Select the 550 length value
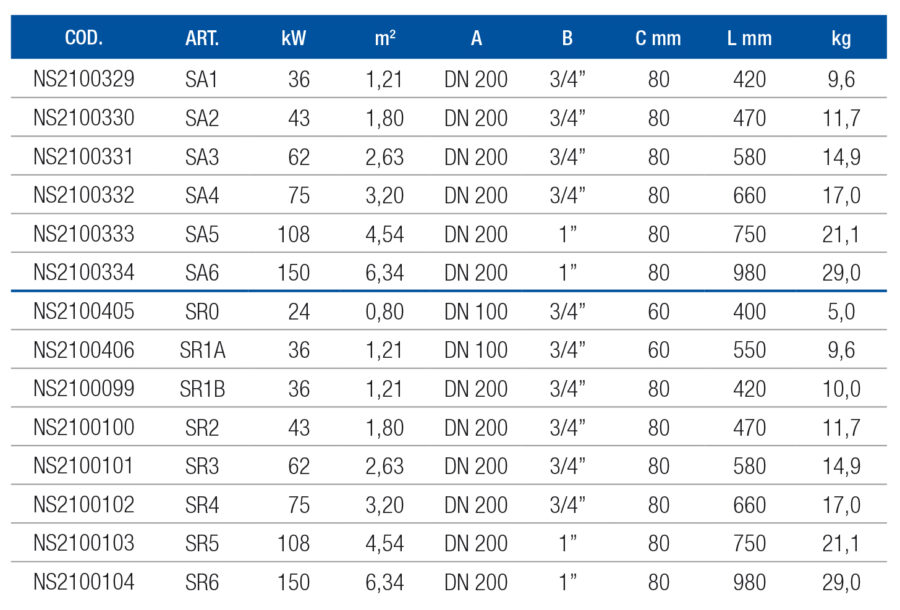 (749, 350)
